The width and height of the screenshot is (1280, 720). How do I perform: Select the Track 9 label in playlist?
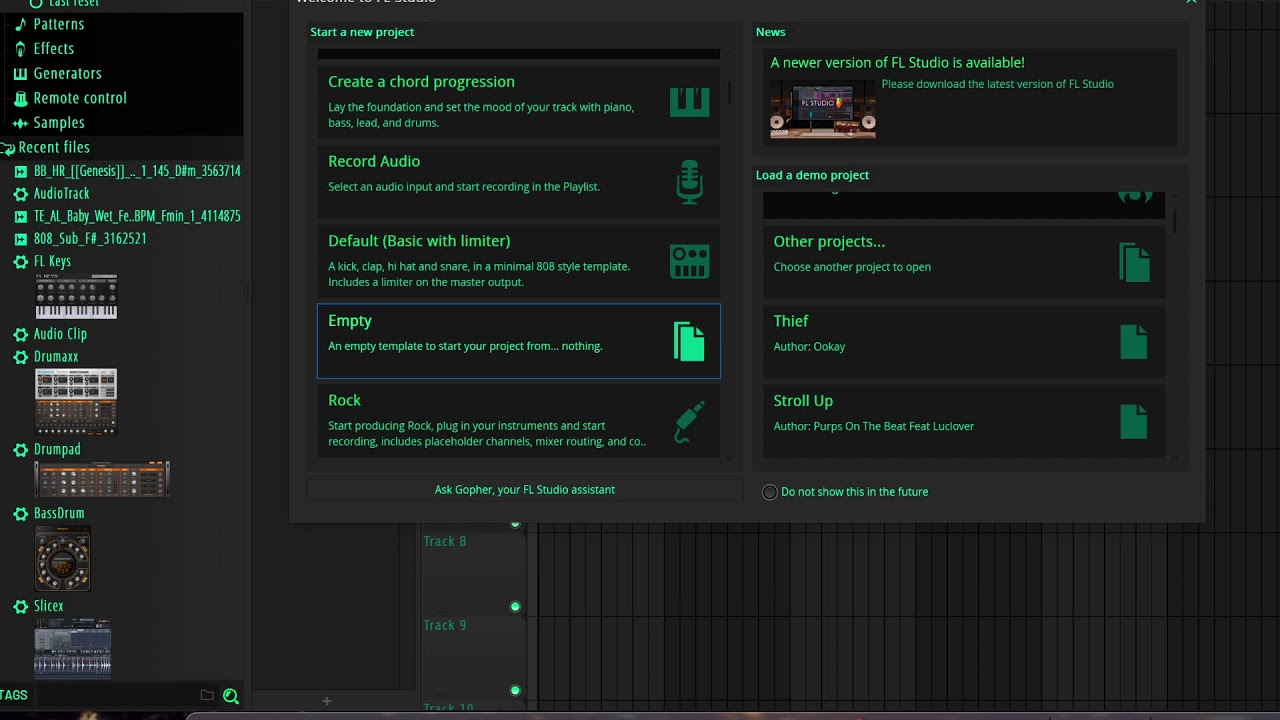[445, 625]
